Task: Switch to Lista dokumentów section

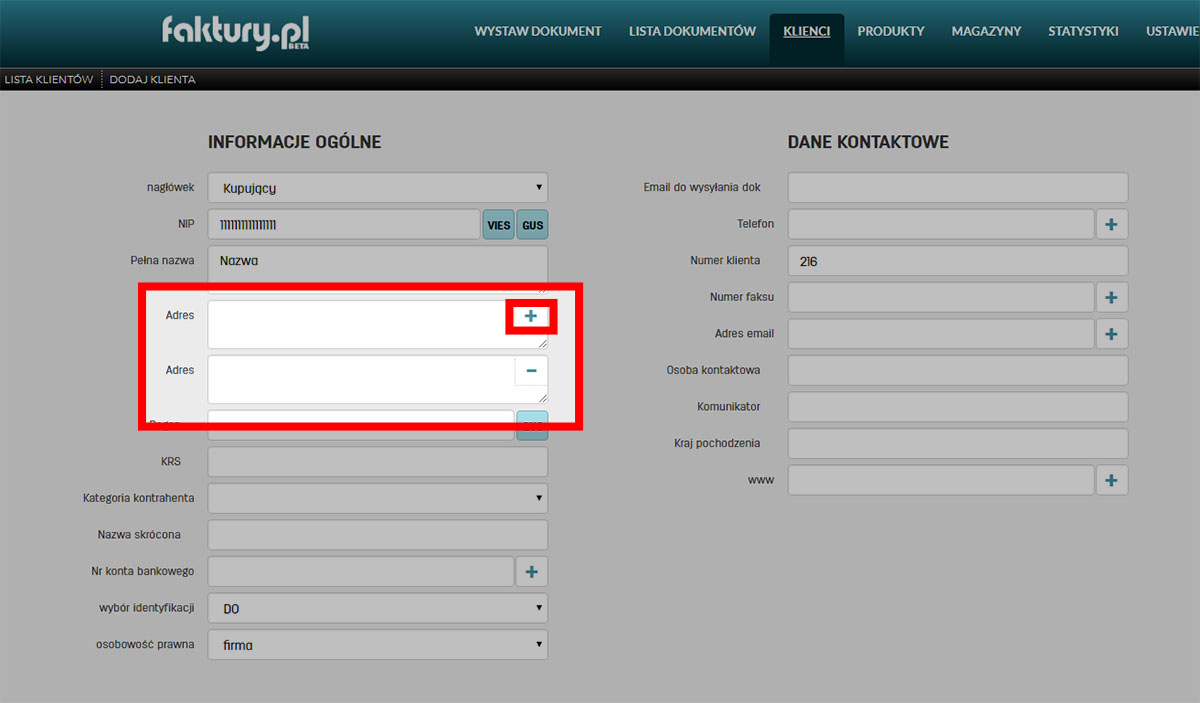Action: (692, 31)
